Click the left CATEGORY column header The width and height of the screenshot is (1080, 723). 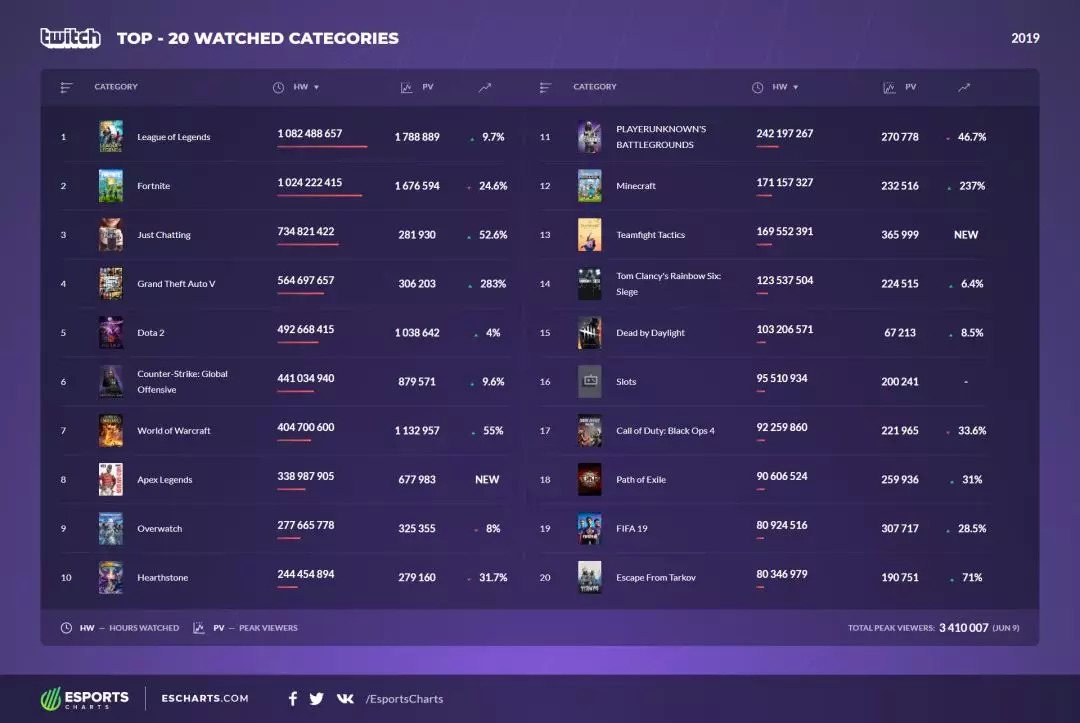(x=116, y=87)
